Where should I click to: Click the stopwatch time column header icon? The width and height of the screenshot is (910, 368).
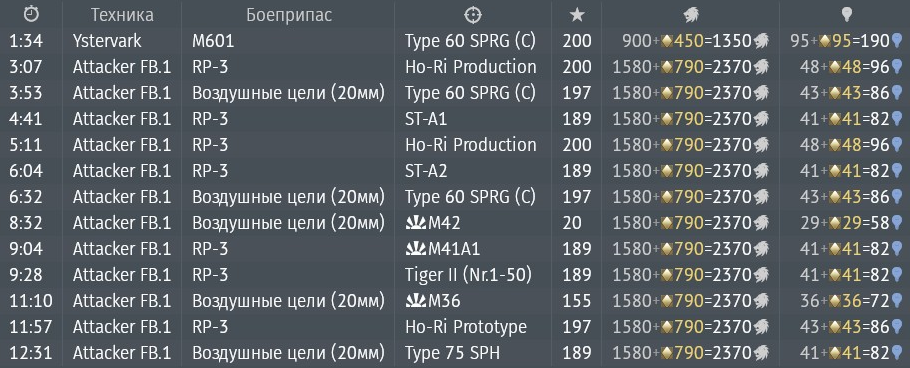(31, 15)
